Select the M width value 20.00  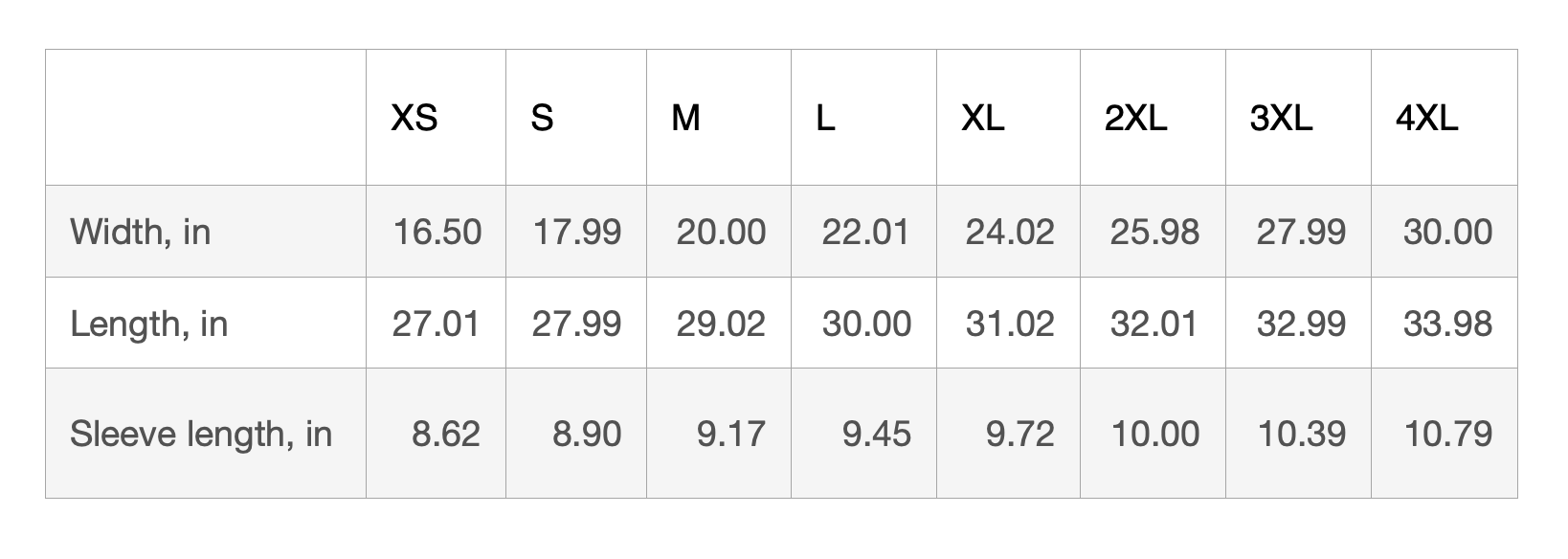coord(720,232)
